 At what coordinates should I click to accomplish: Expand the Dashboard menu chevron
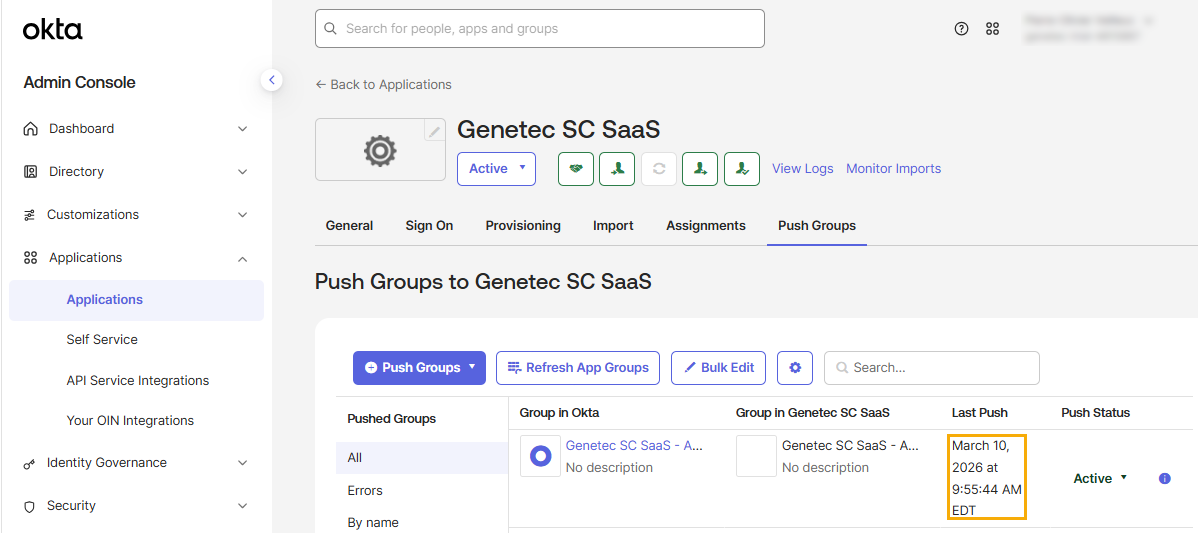[x=242, y=129]
